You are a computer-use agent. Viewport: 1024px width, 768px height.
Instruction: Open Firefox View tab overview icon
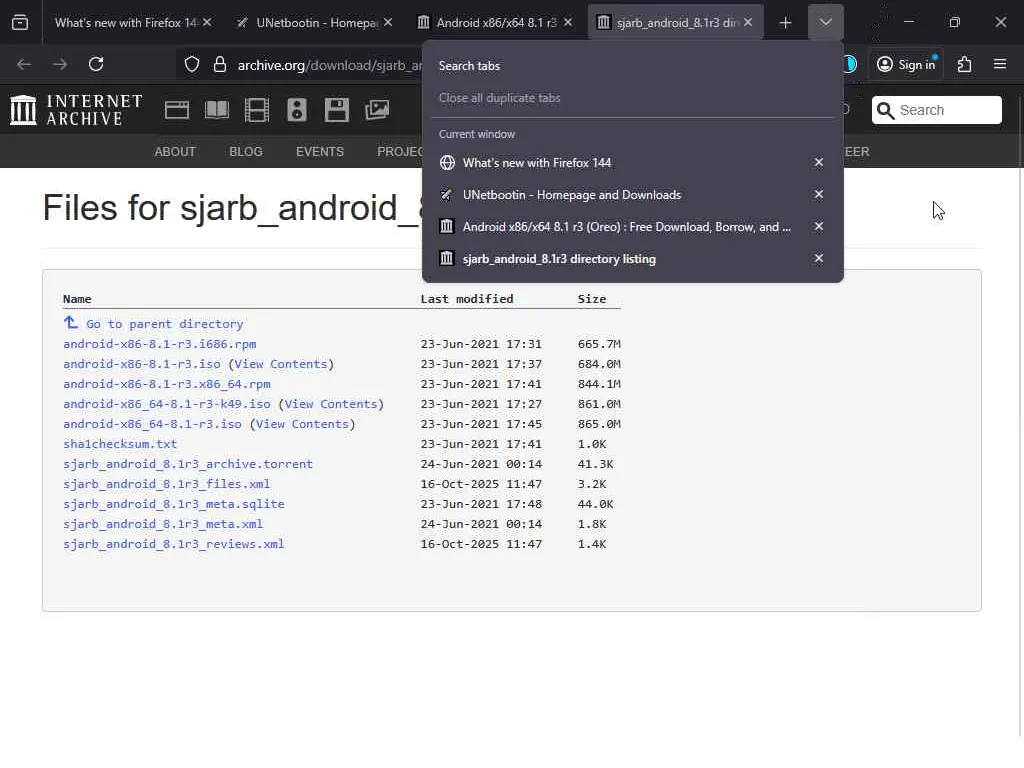coord(20,23)
